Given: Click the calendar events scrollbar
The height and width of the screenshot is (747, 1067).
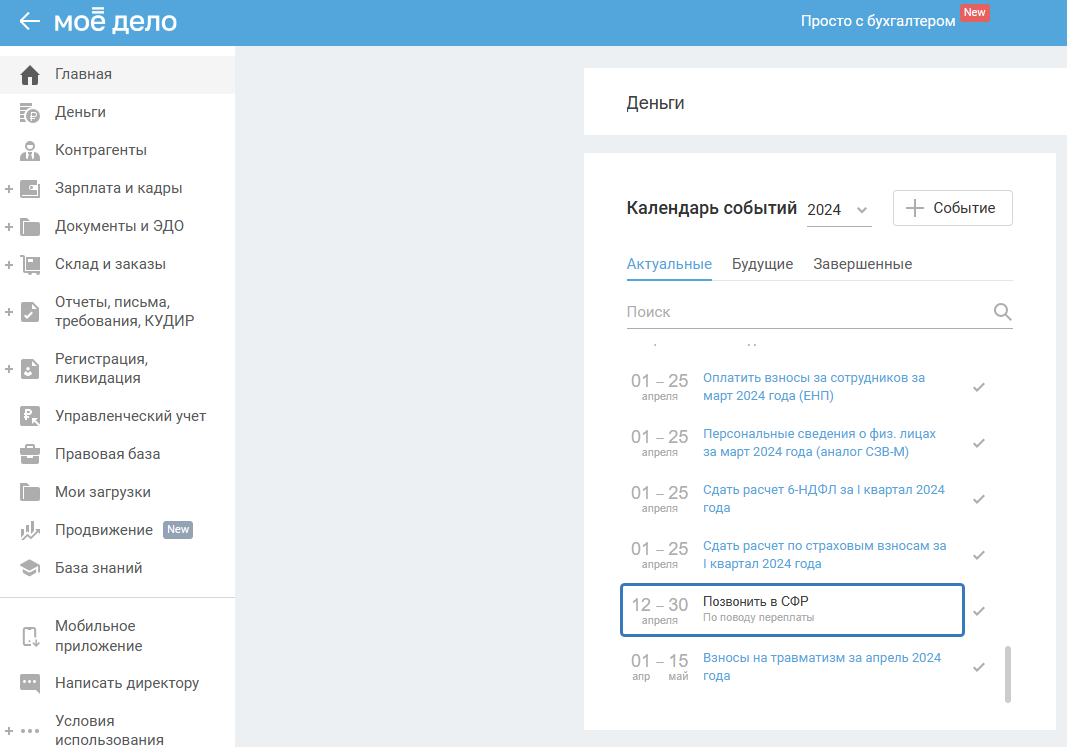Looking at the screenshot, I should coord(1008,673).
